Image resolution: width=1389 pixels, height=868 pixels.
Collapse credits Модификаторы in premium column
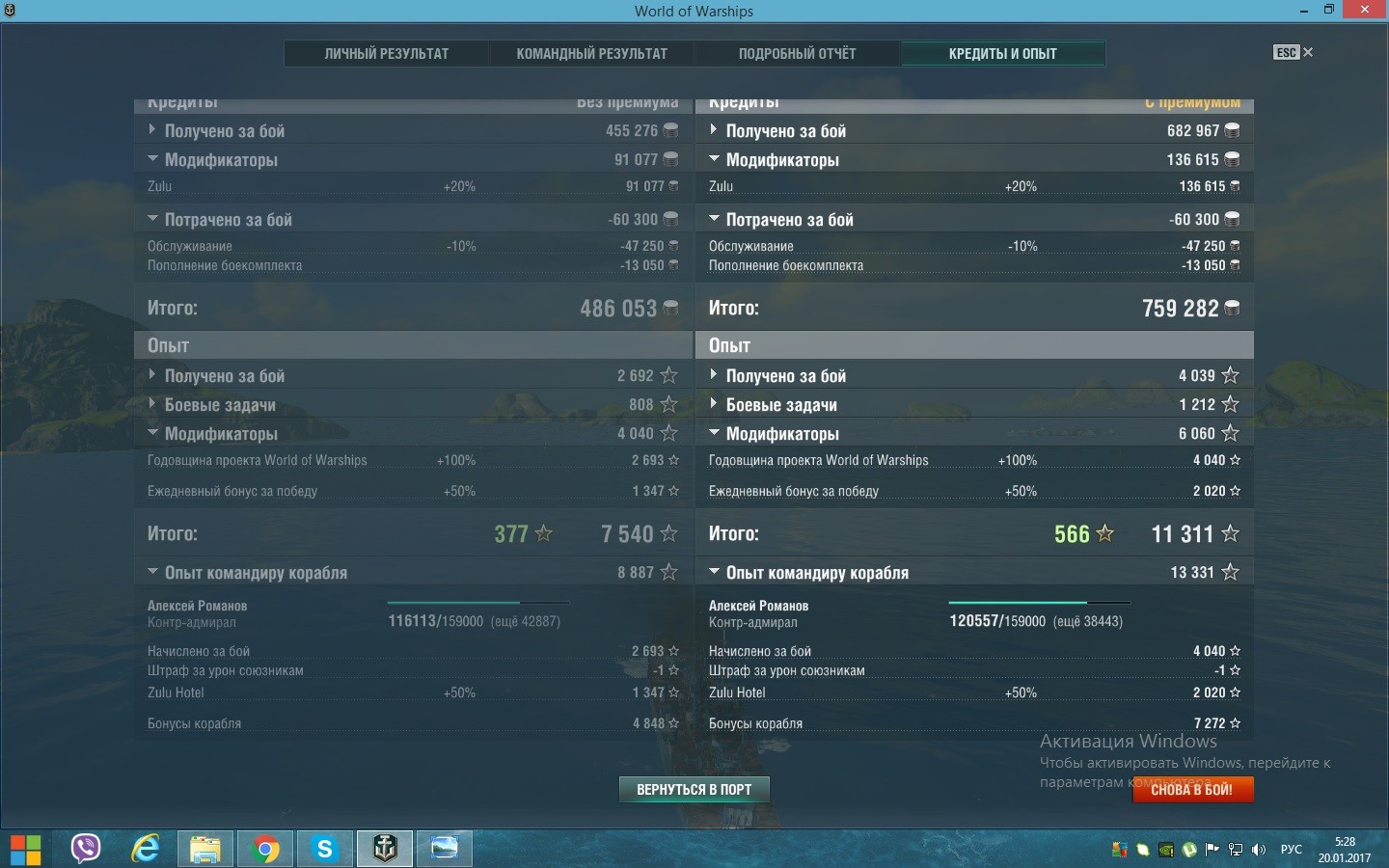(x=714, y=159)
